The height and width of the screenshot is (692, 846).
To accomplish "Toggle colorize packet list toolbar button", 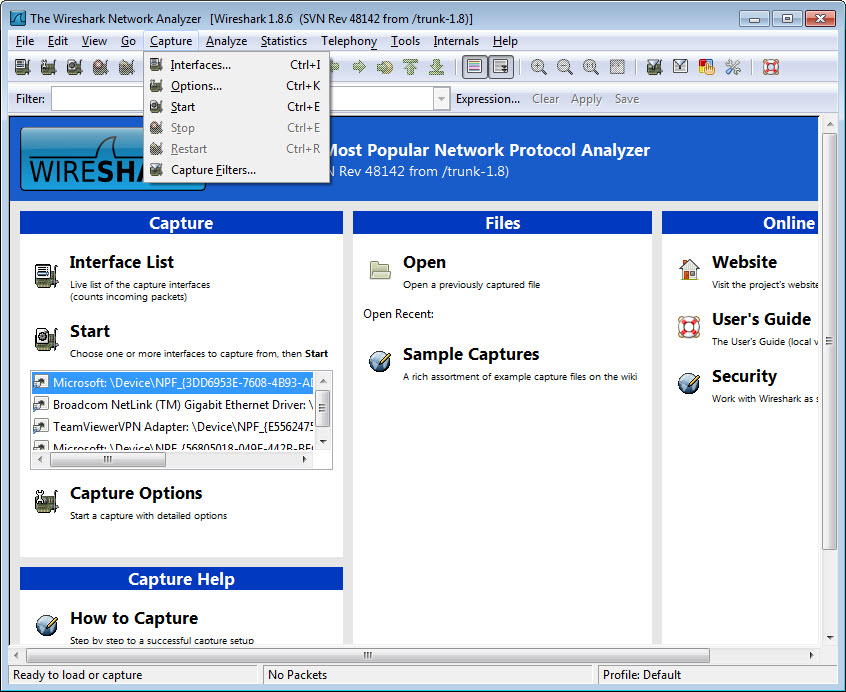I will pyautogui.click(x=475, y=67).
